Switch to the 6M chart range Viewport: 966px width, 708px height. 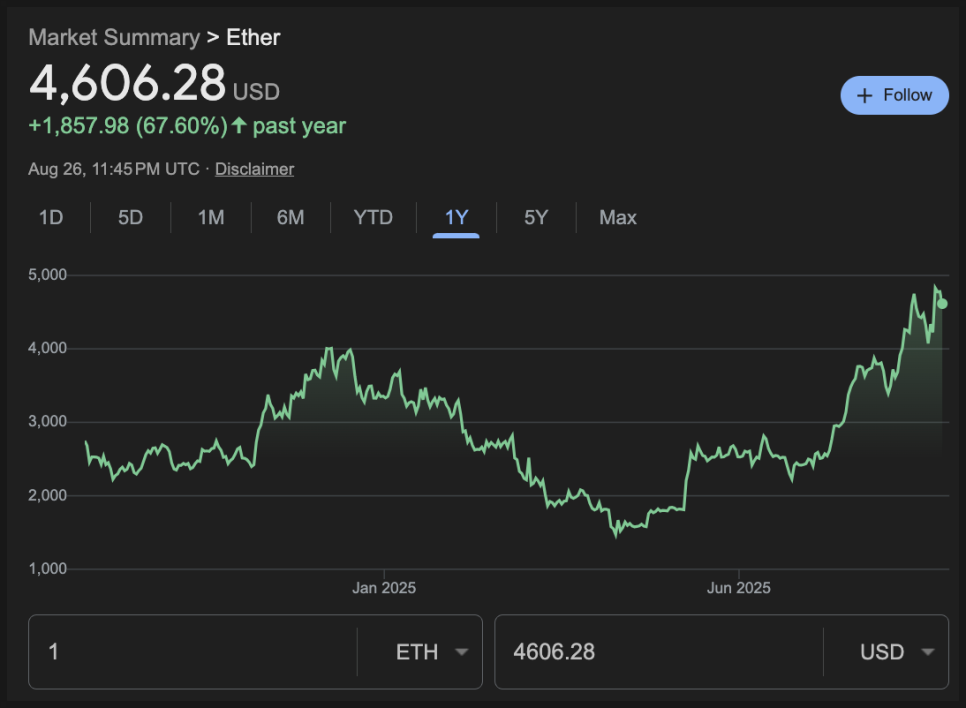click(290, 218)
